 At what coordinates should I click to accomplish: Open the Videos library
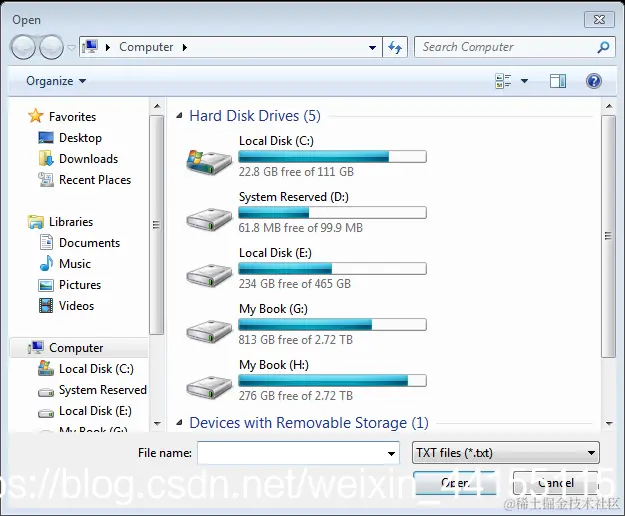pos(67,306)
